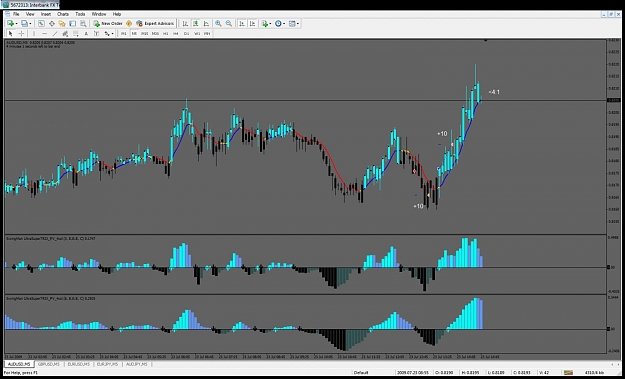This screenshot has height=379, width=625.
Task: Open the Insert menu
Action: [46, 14]
